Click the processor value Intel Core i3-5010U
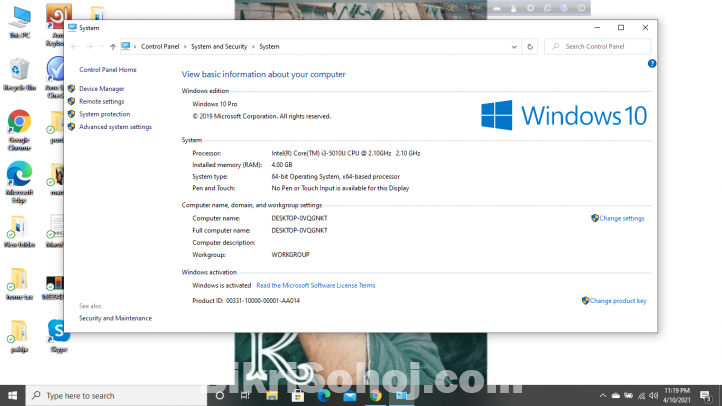This screenshot has height=406, width=722. (x=346, y=153)
